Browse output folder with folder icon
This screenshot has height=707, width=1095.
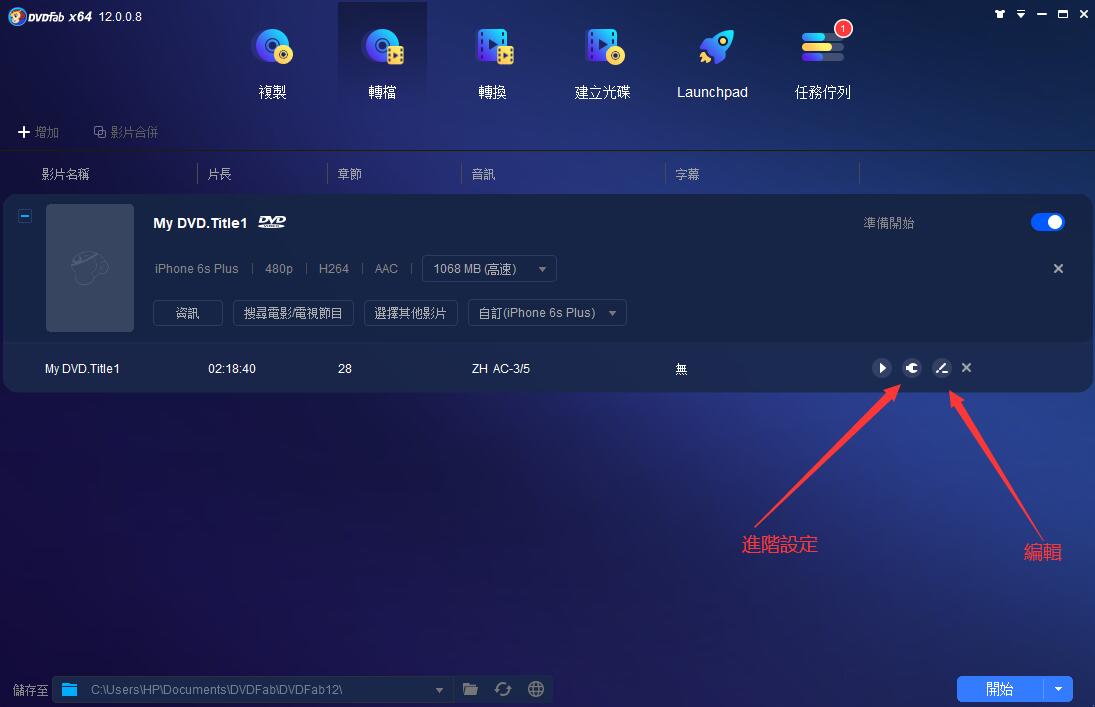471,690
